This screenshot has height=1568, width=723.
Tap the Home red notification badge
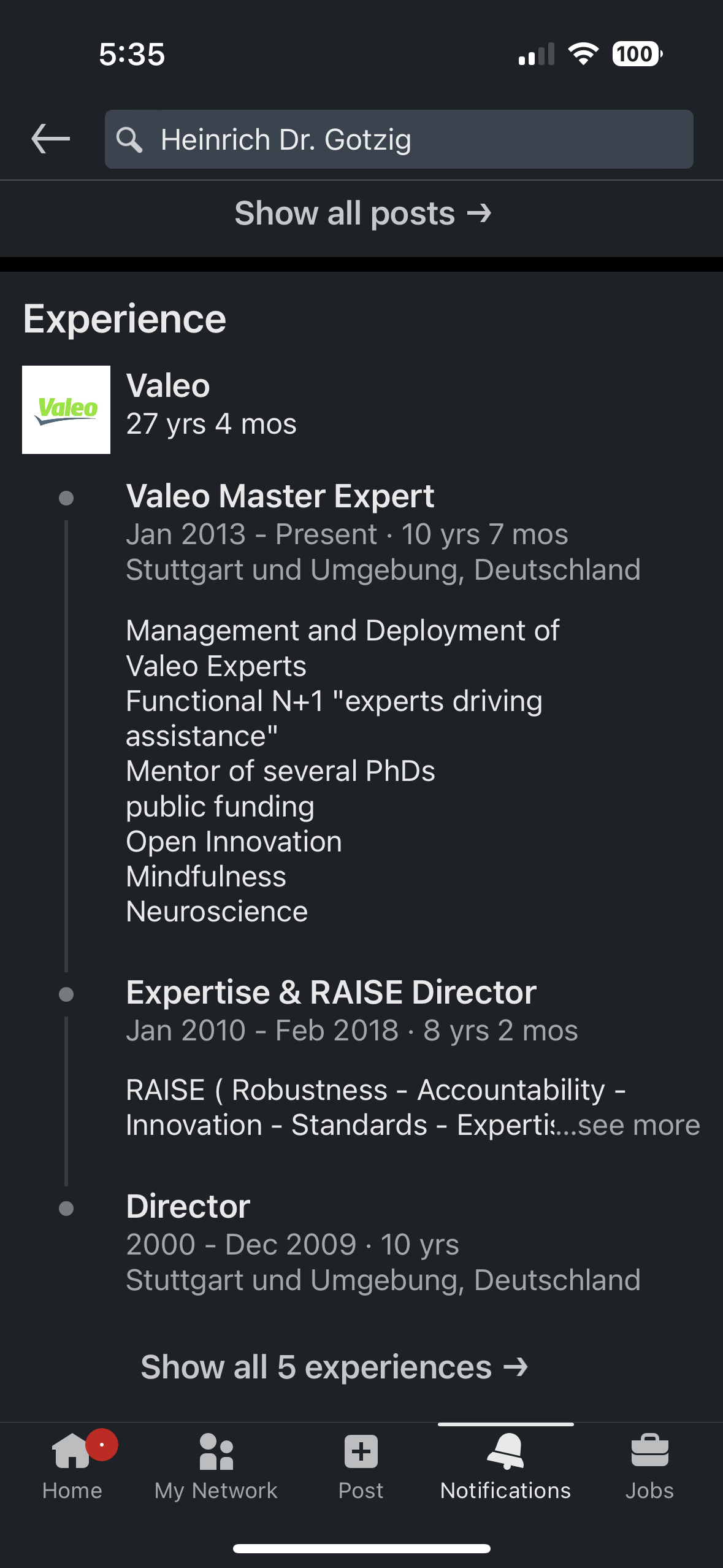tap(102, 1445)
